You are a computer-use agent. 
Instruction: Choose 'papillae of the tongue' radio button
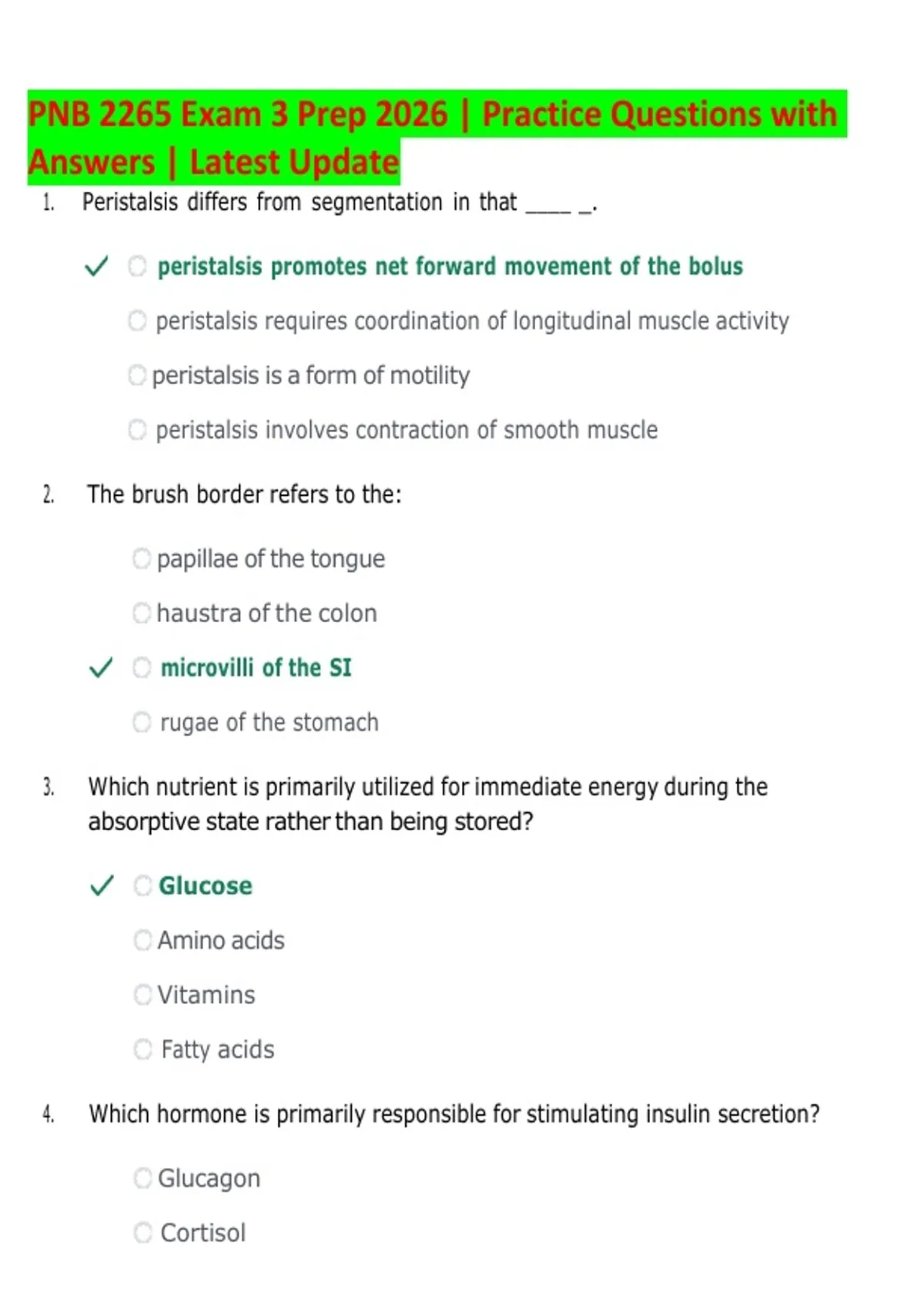[x=142, y=558]
